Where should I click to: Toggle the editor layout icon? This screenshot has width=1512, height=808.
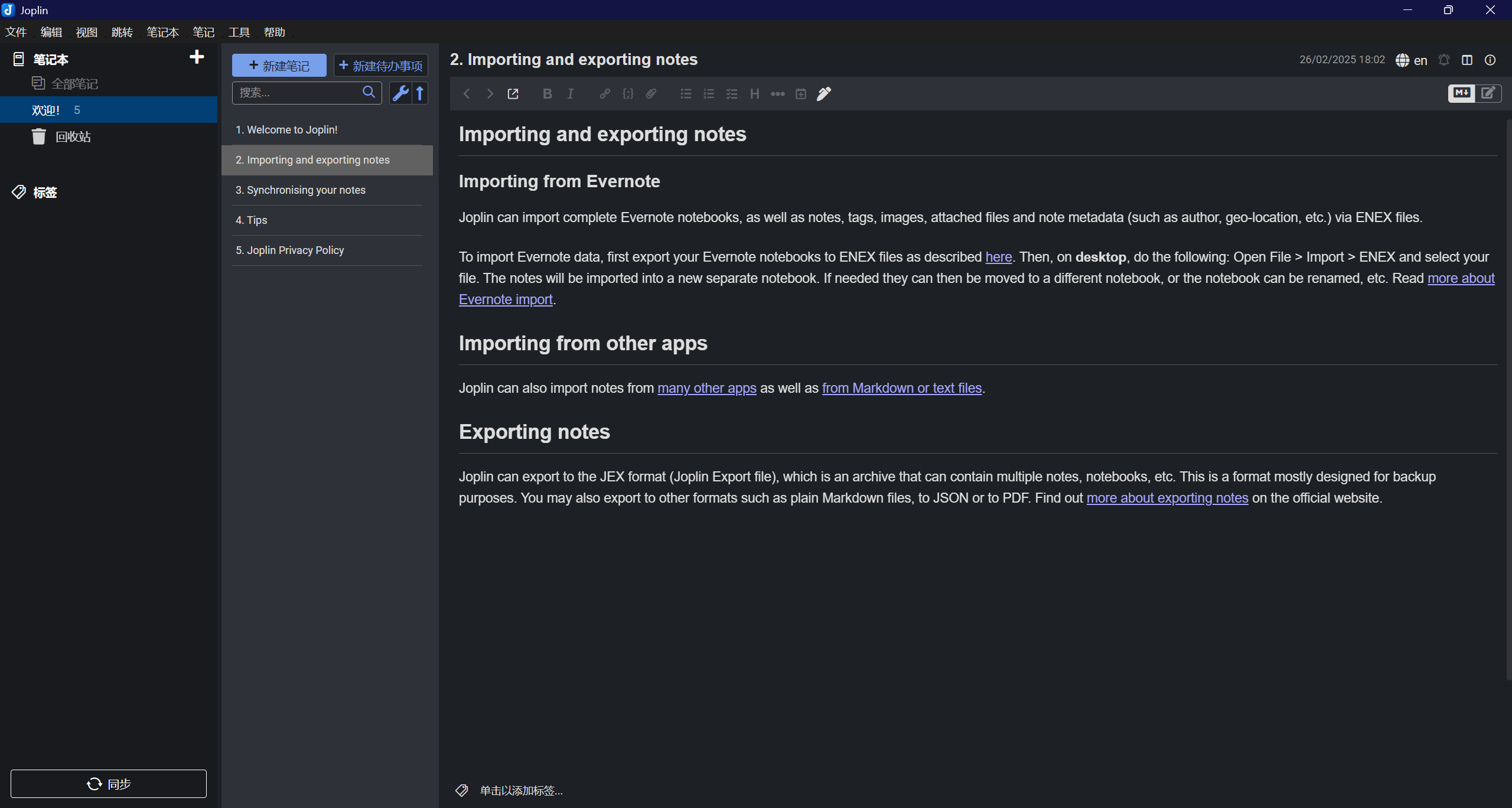click(x=1467, y=60)
